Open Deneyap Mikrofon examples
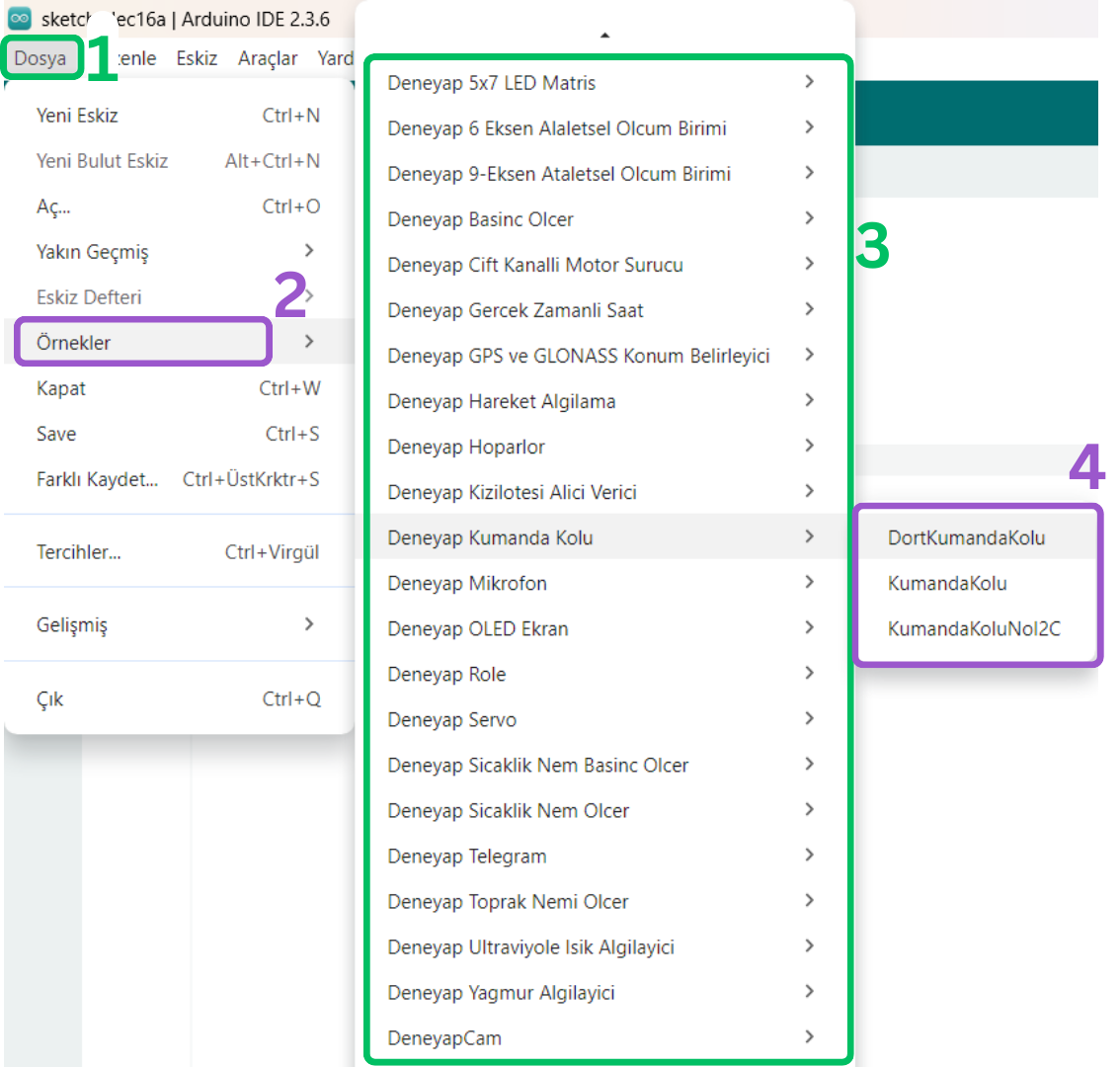 click(607, 583)
